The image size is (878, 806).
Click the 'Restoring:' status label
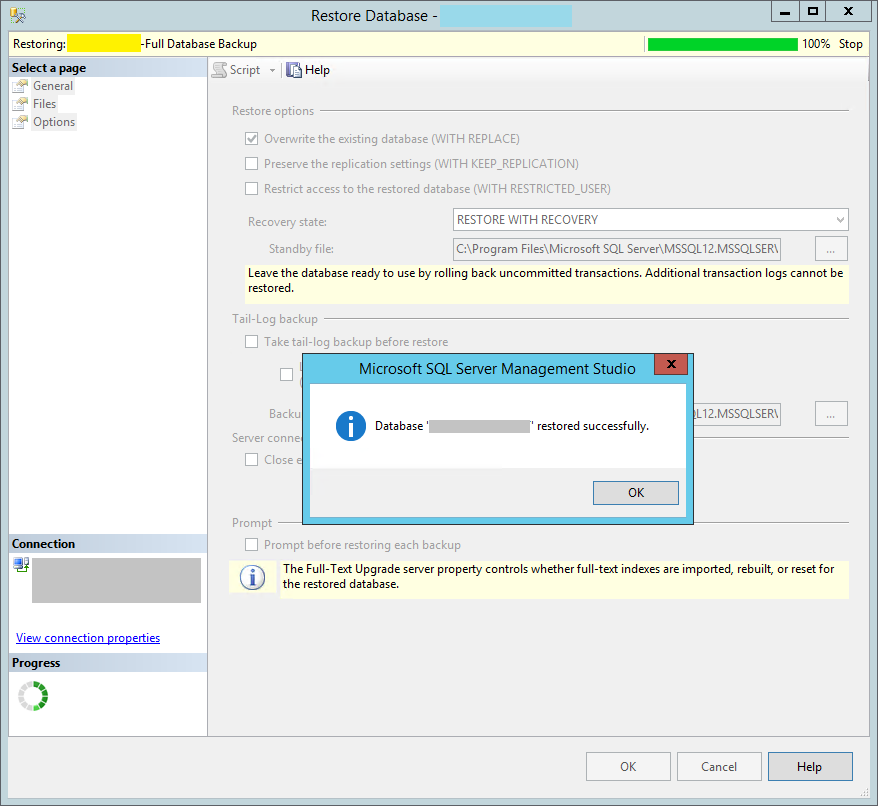click(x=39, y=44)
